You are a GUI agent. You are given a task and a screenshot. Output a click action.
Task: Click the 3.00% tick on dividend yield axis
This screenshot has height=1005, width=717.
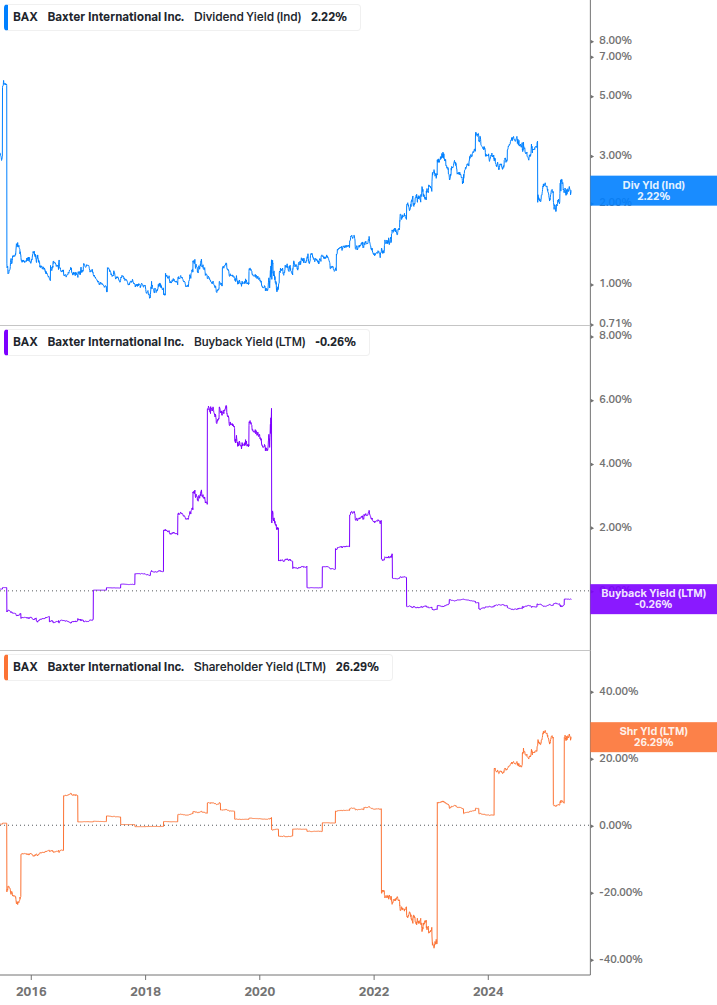[x=615, y=156]
